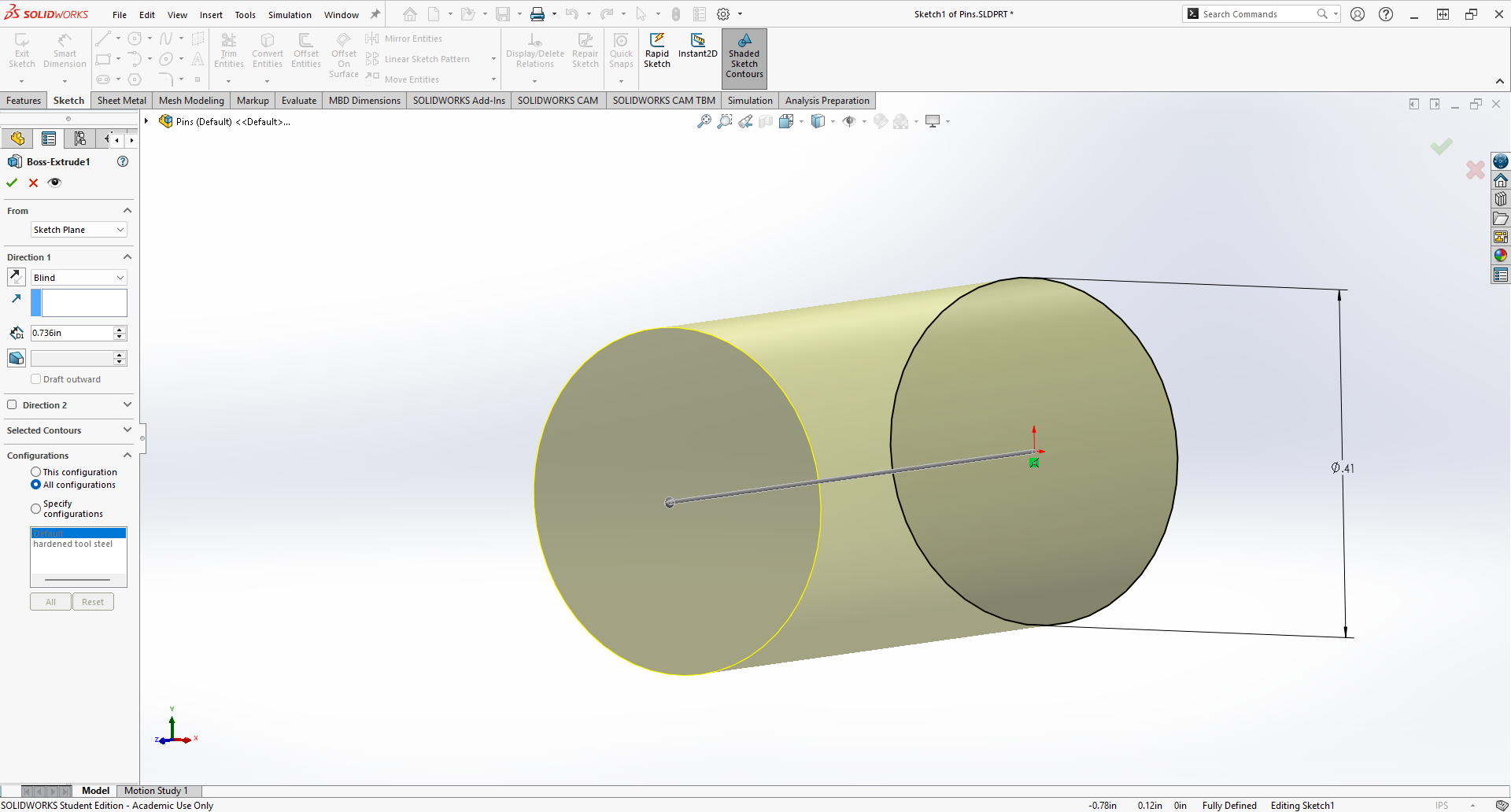
Task: Open the Search Commands dropdown arrow
Action: click(1336, 14)
